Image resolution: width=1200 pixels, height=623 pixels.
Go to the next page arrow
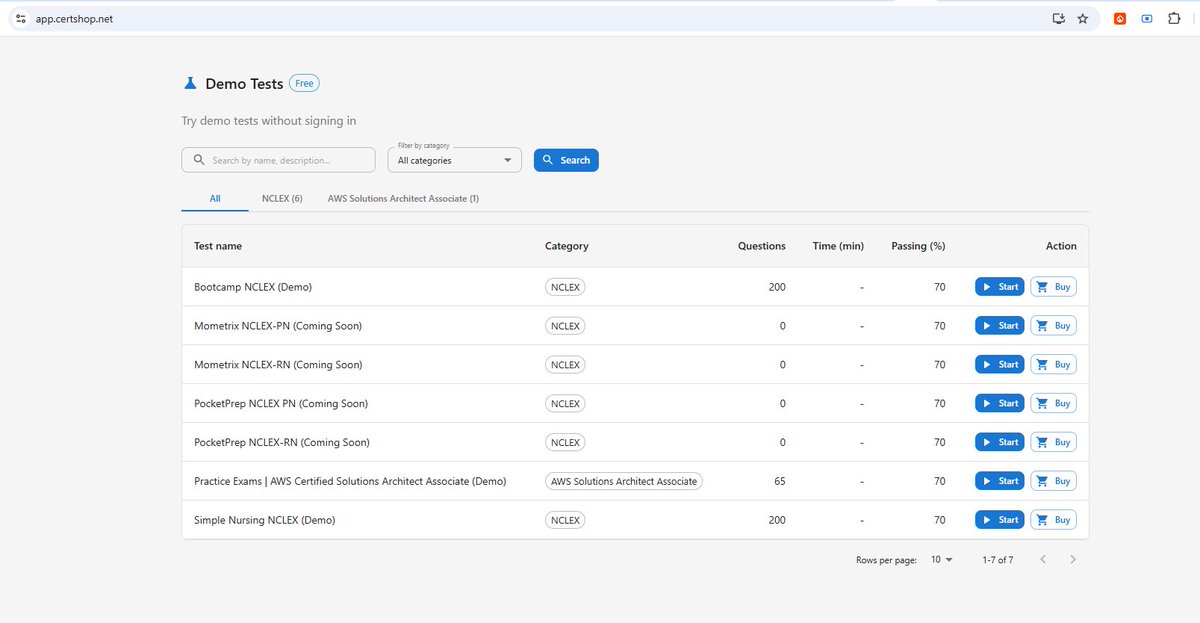coord(1073,560)
